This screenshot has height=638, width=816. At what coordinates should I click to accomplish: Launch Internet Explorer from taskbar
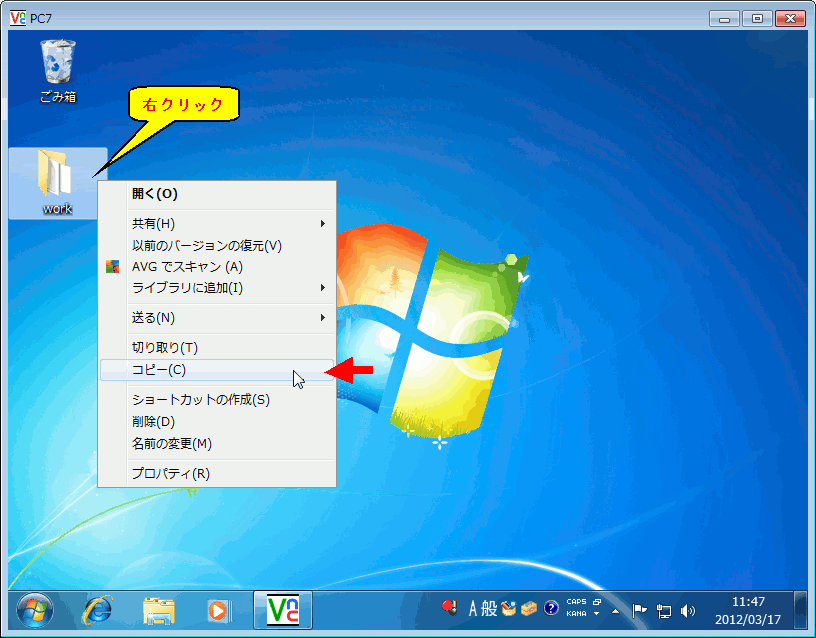point(97,609)
